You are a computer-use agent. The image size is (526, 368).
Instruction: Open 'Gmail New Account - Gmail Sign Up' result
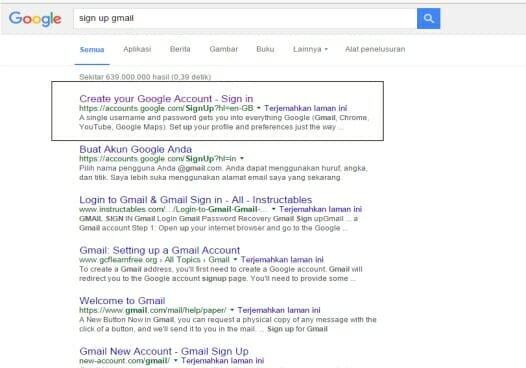(164, 351)
